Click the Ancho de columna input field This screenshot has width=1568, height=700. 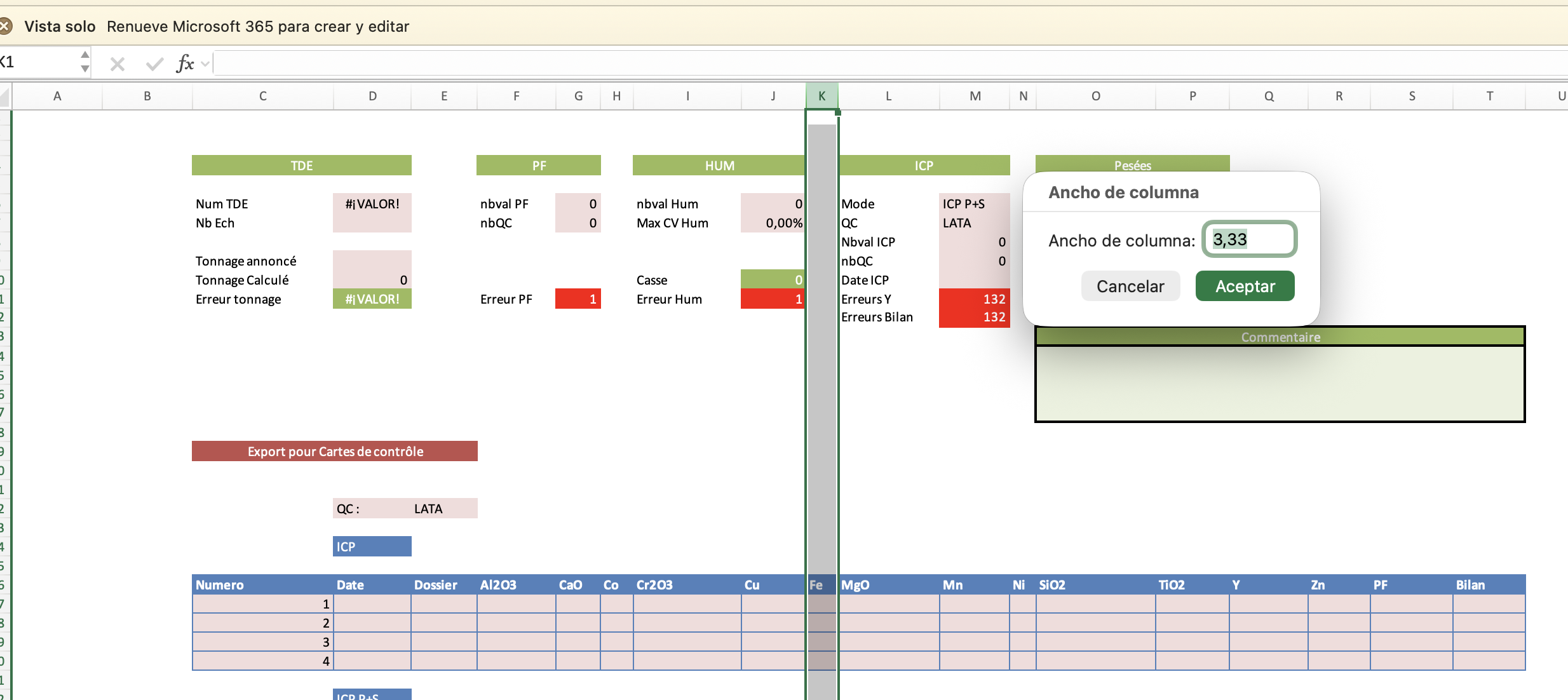[x=1249, y=239]
